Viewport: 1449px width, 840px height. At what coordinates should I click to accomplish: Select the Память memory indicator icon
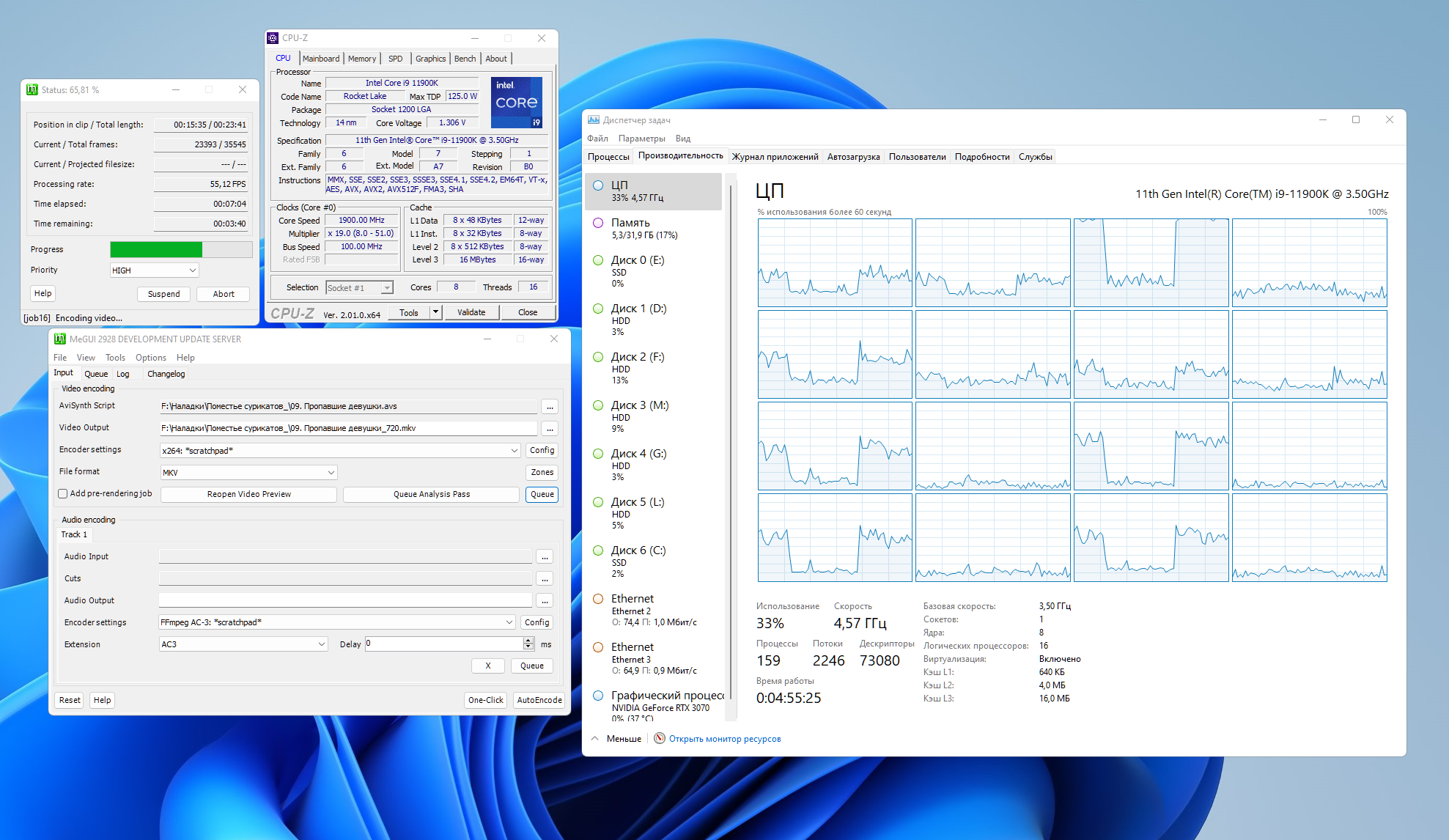(x=598, y=223)
